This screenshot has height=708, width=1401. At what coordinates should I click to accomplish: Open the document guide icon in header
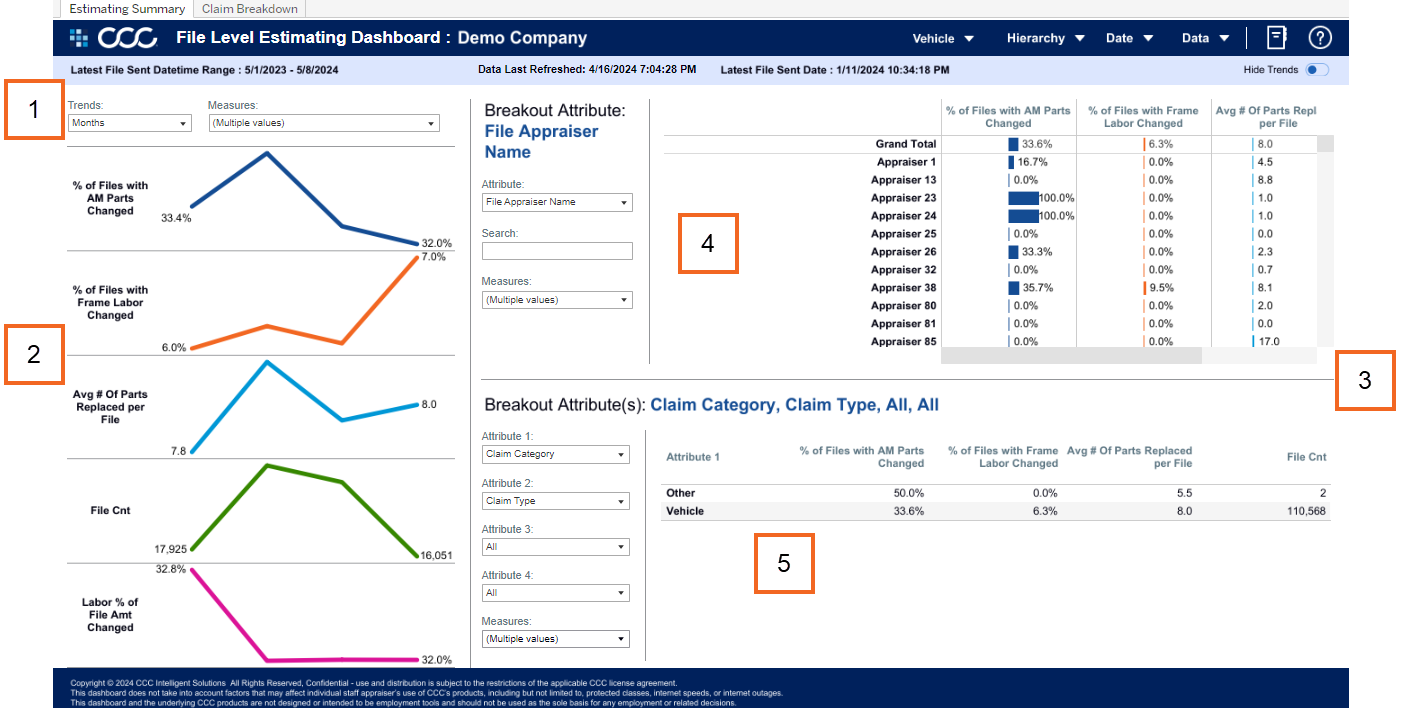(1276, 38)
